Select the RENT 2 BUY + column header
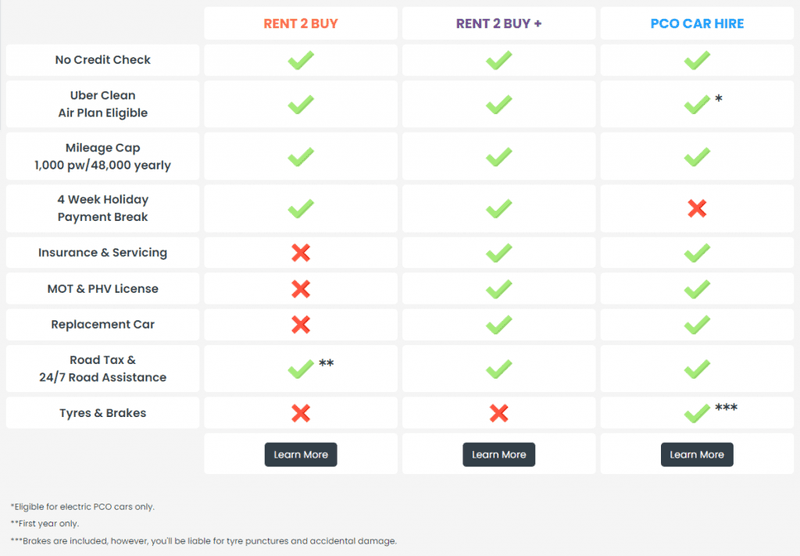Screen dimensions: 800x556 pyautogui.click(x=499, y=23)
